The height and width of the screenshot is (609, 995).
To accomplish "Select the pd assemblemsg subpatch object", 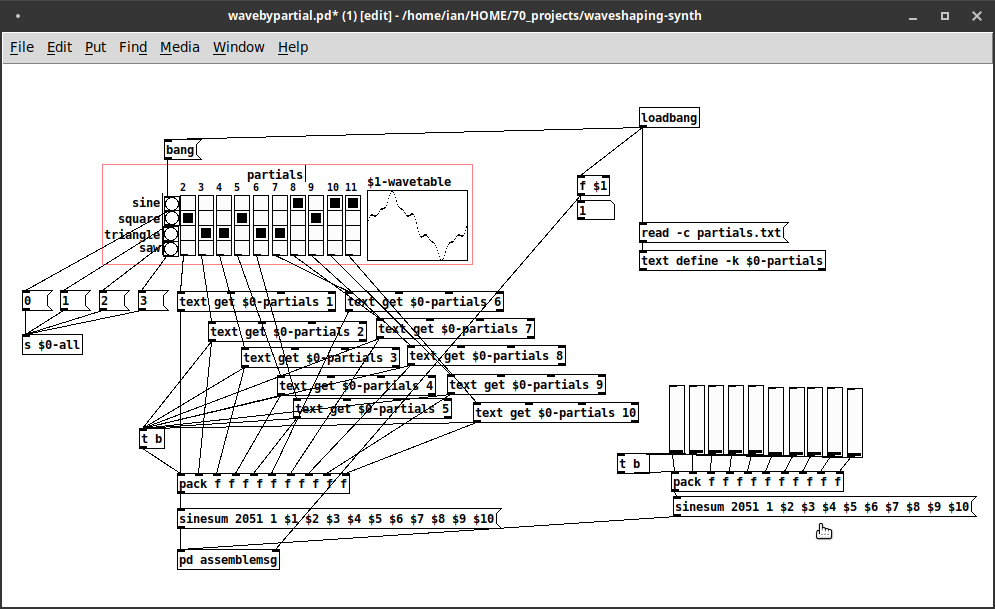I will [x=228, y=560].
